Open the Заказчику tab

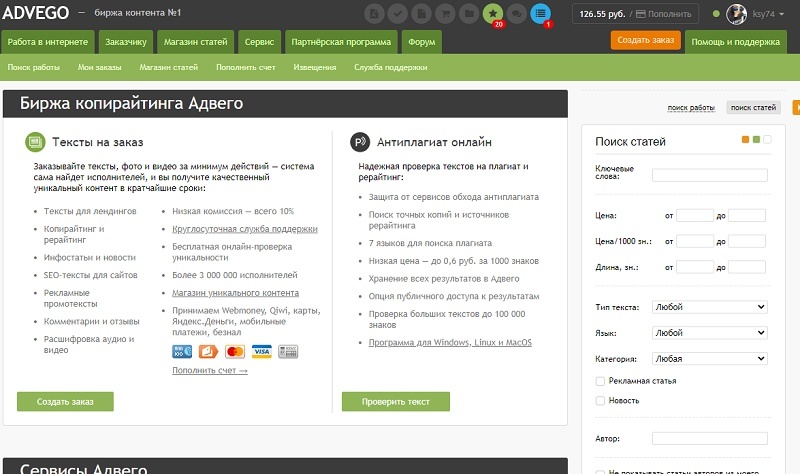pyautogui.click(x=126, y=42)
